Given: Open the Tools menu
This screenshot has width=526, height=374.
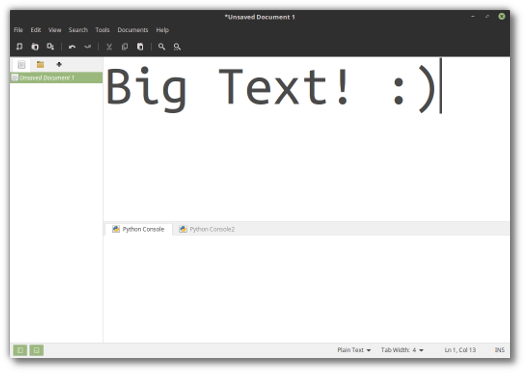Looking at the screenshot, I should pos(102,30).
